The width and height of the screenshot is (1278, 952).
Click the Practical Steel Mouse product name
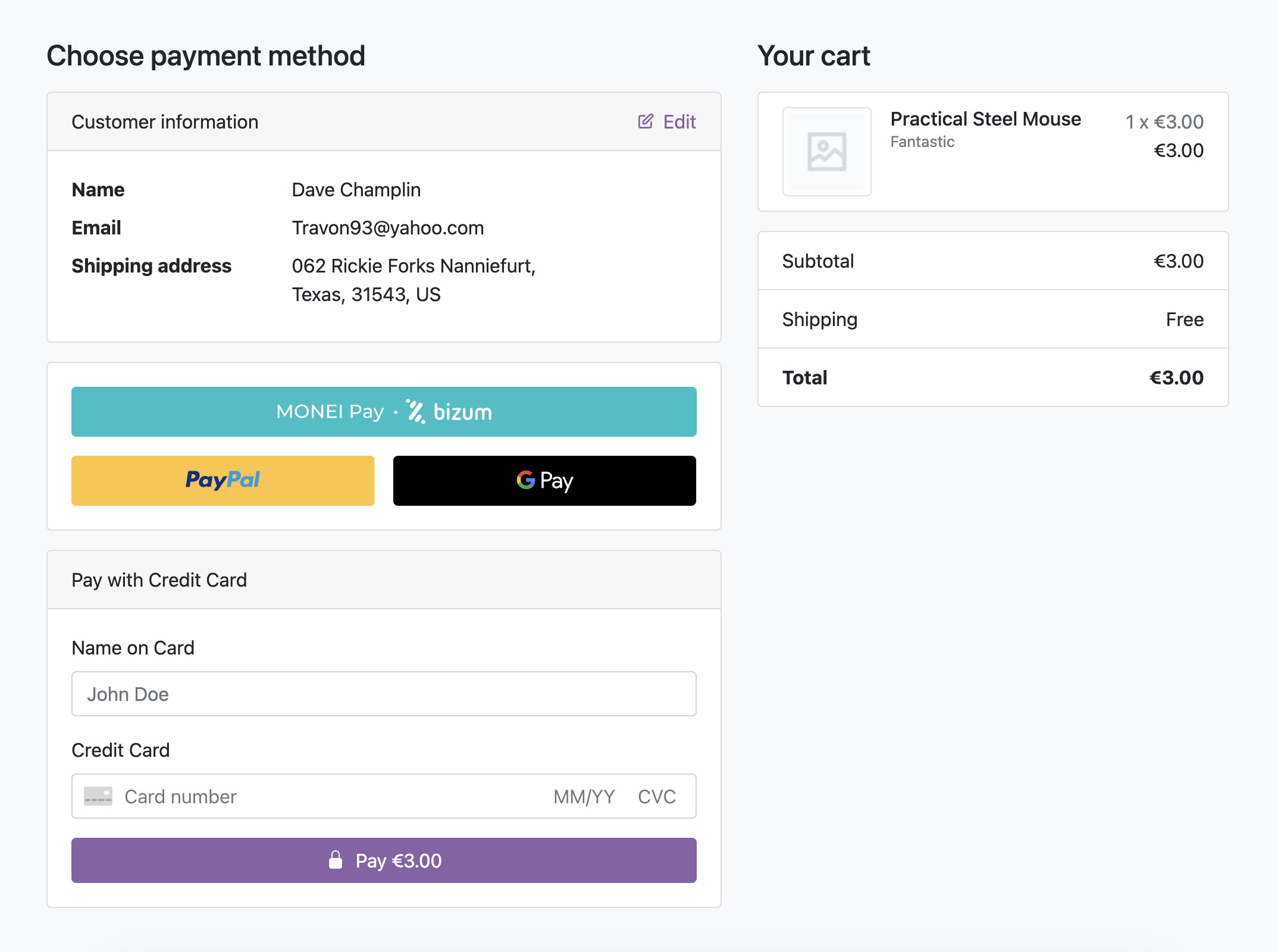[985, 119]
